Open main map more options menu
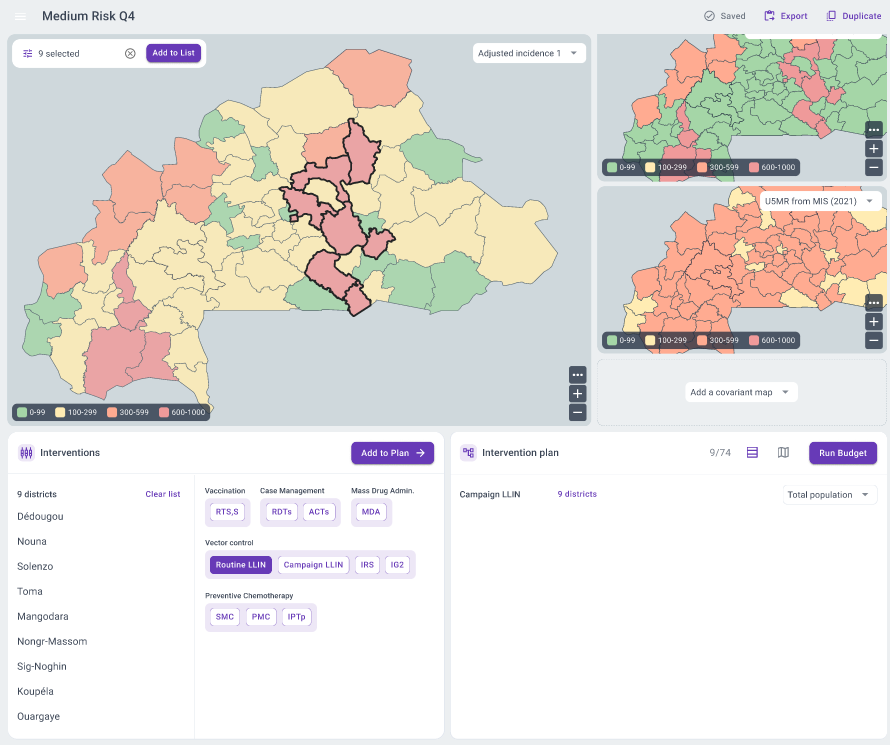 tap(577, 375)
